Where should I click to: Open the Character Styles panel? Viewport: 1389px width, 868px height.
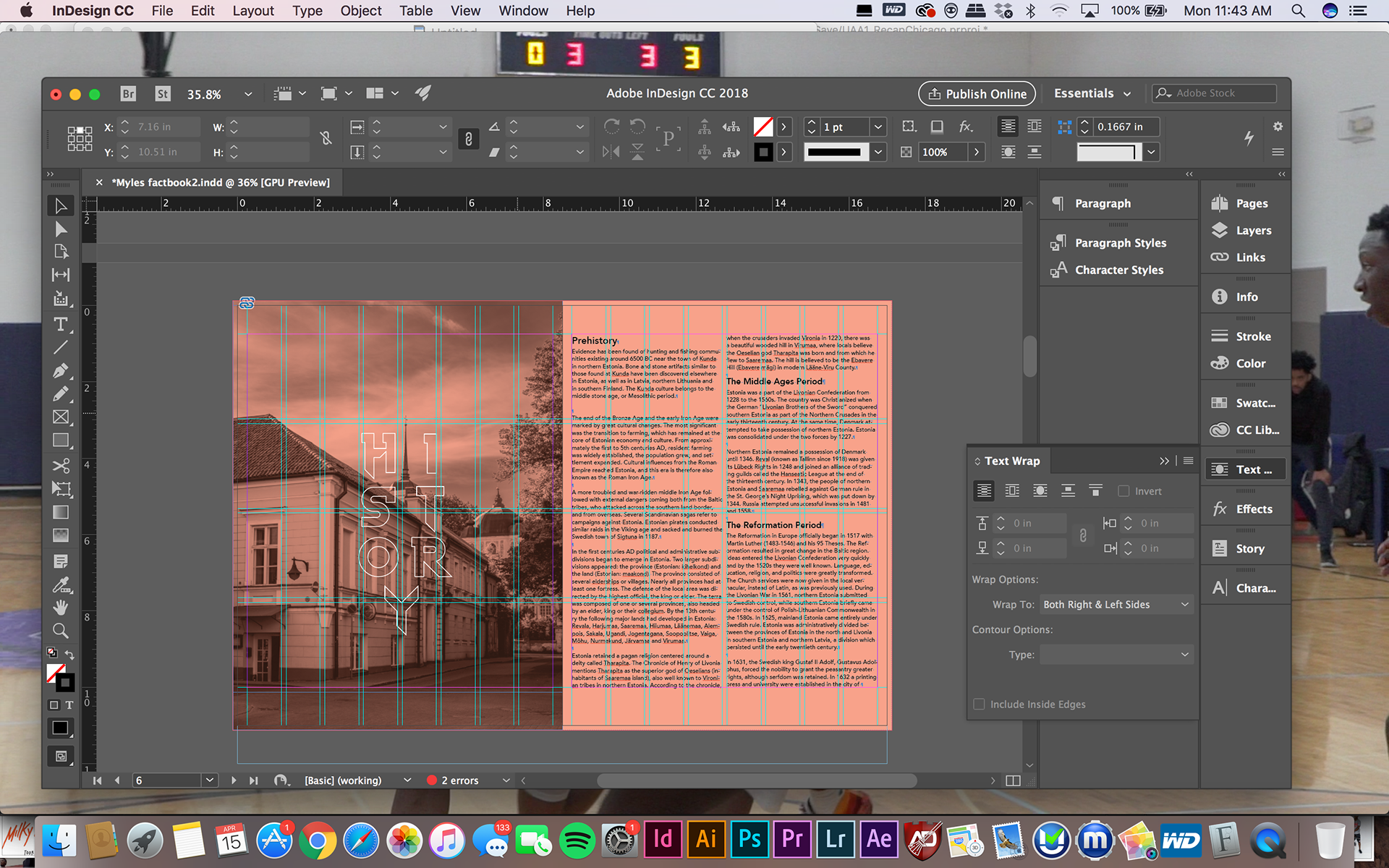tap(1109, 270)
